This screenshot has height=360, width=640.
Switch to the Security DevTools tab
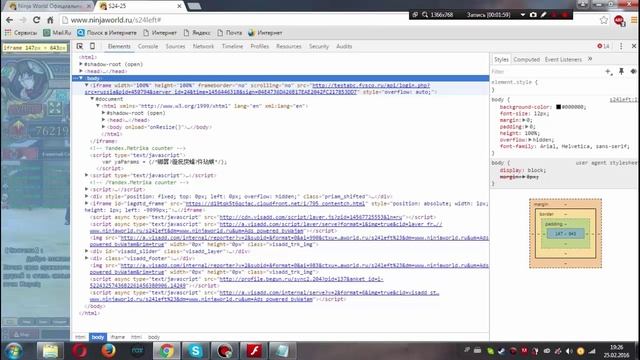[x=319, y=46]
